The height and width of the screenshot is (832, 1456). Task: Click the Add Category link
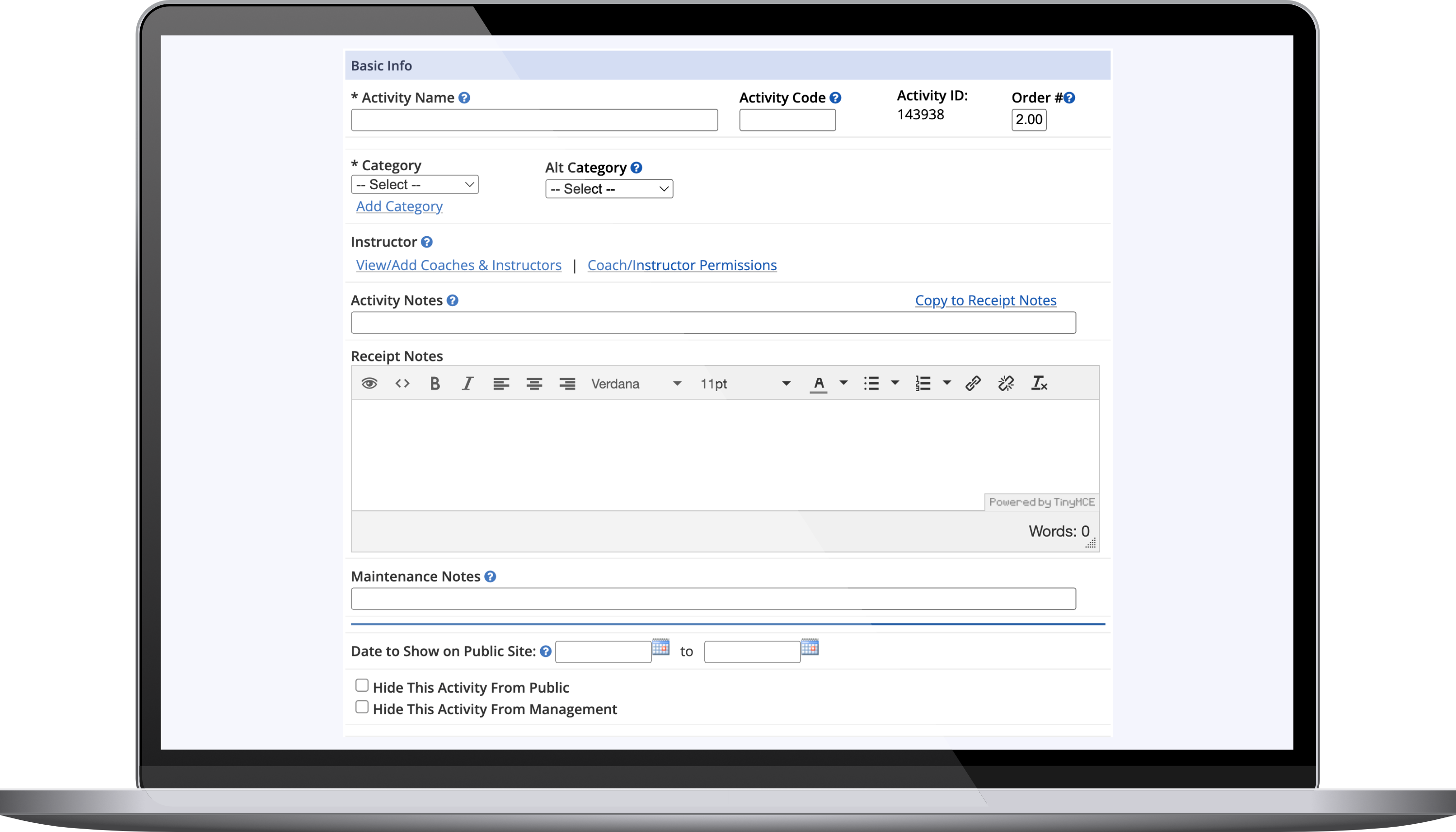tap(399, 206)
